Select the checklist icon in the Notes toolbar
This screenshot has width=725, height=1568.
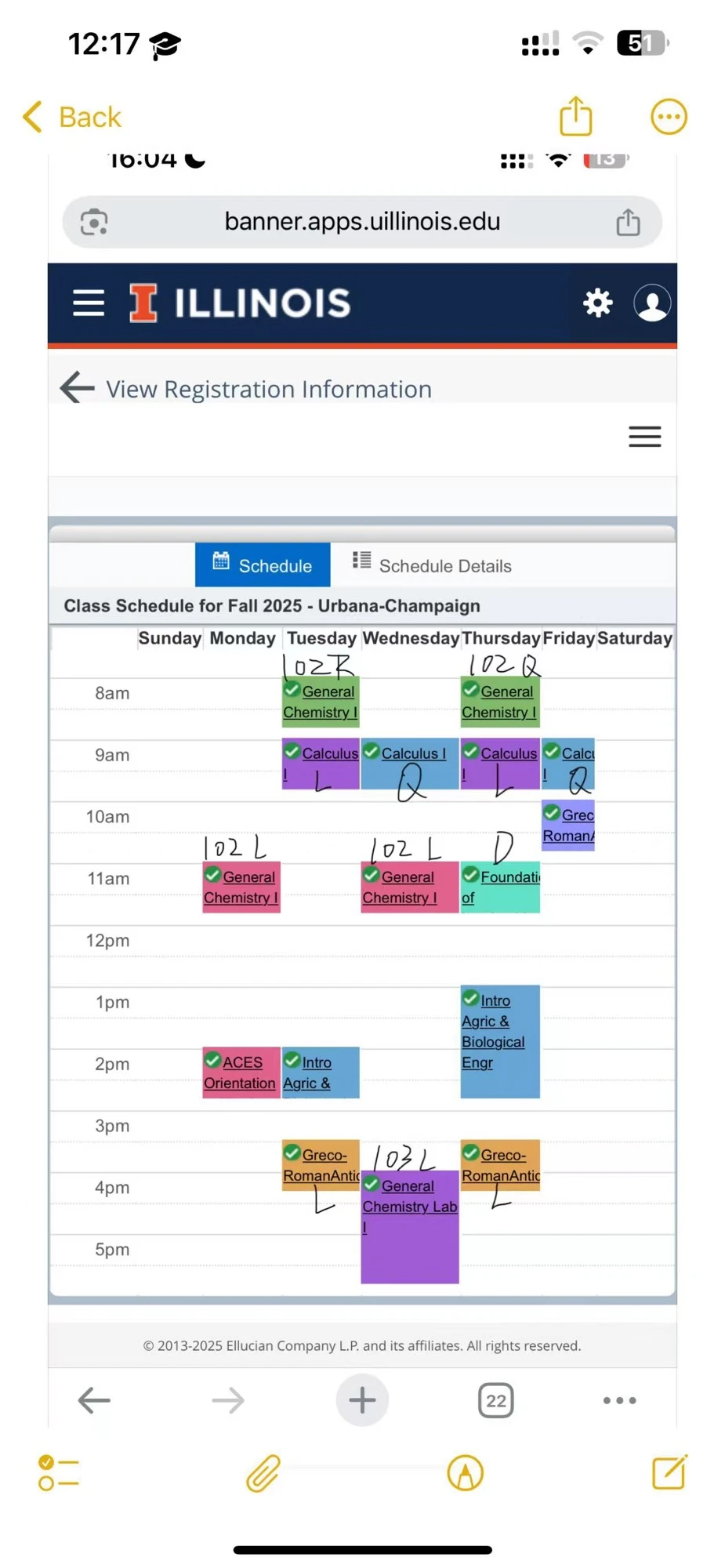(x=57, y=1473)
